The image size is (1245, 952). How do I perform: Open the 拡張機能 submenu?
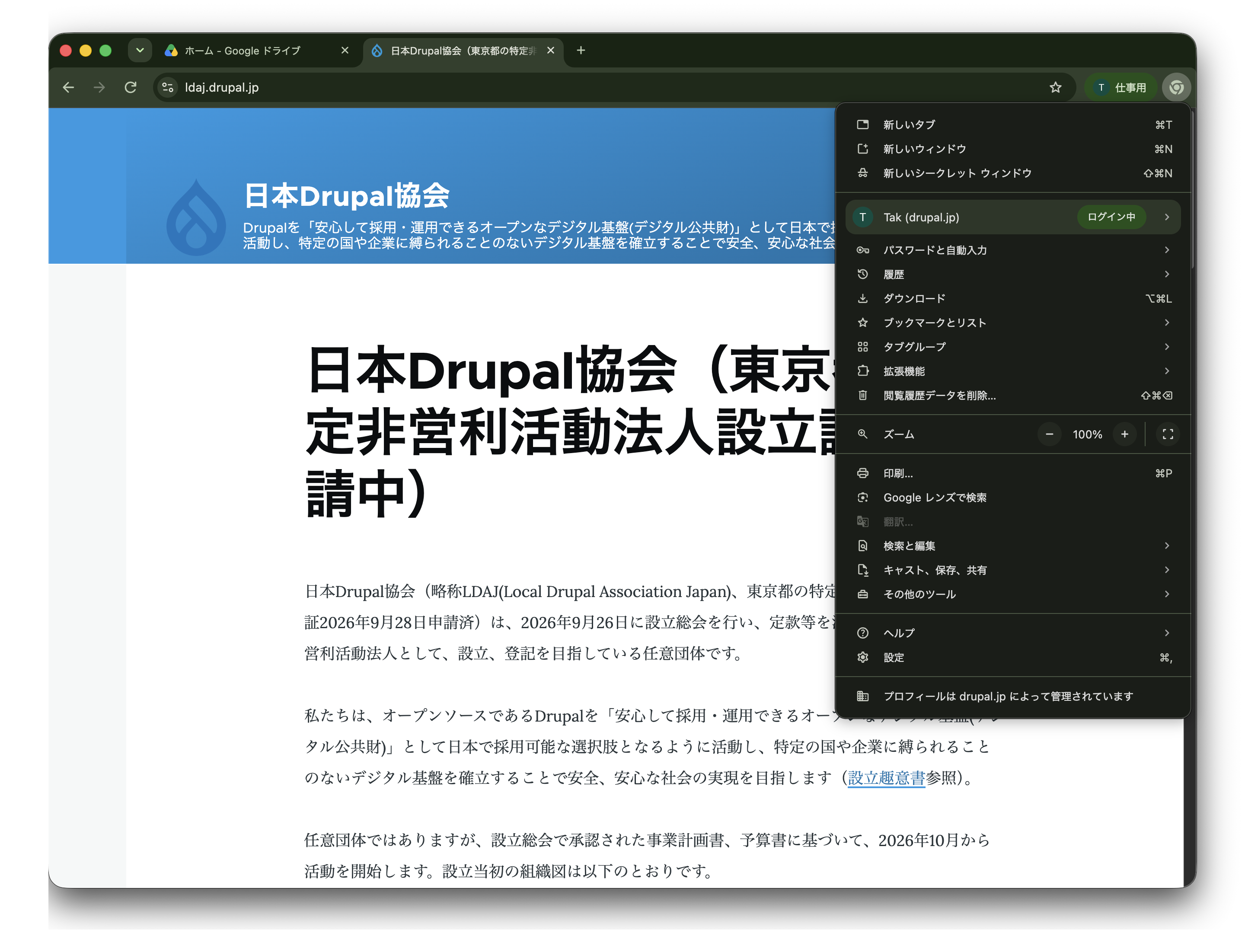point(1013,371)
